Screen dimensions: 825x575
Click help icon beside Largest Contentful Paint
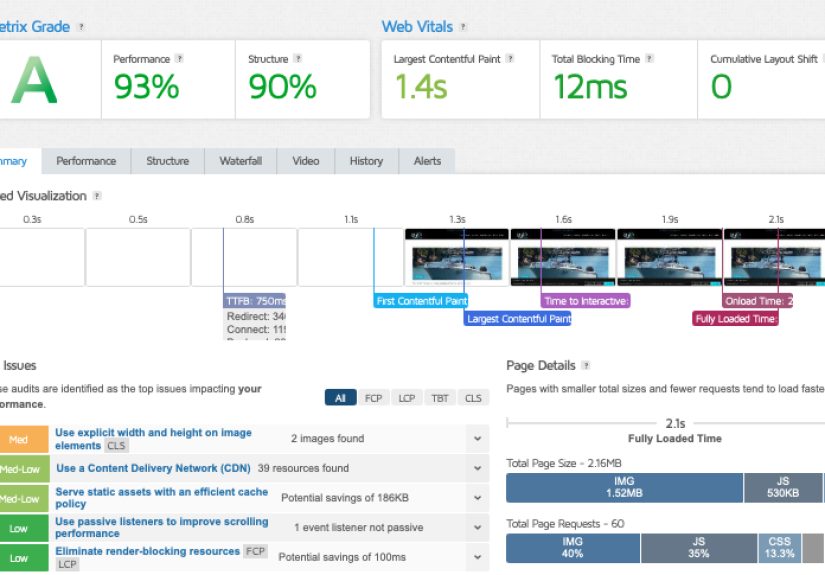[510, 59]
